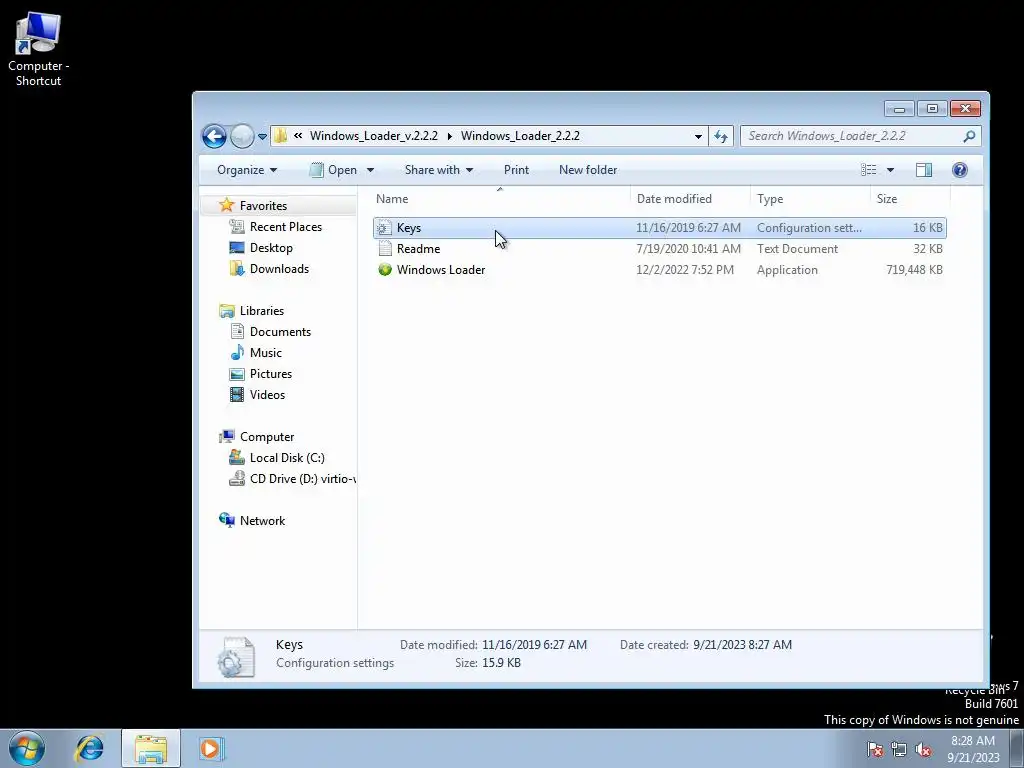Click the Date modified value in details pane

(534, 645)
